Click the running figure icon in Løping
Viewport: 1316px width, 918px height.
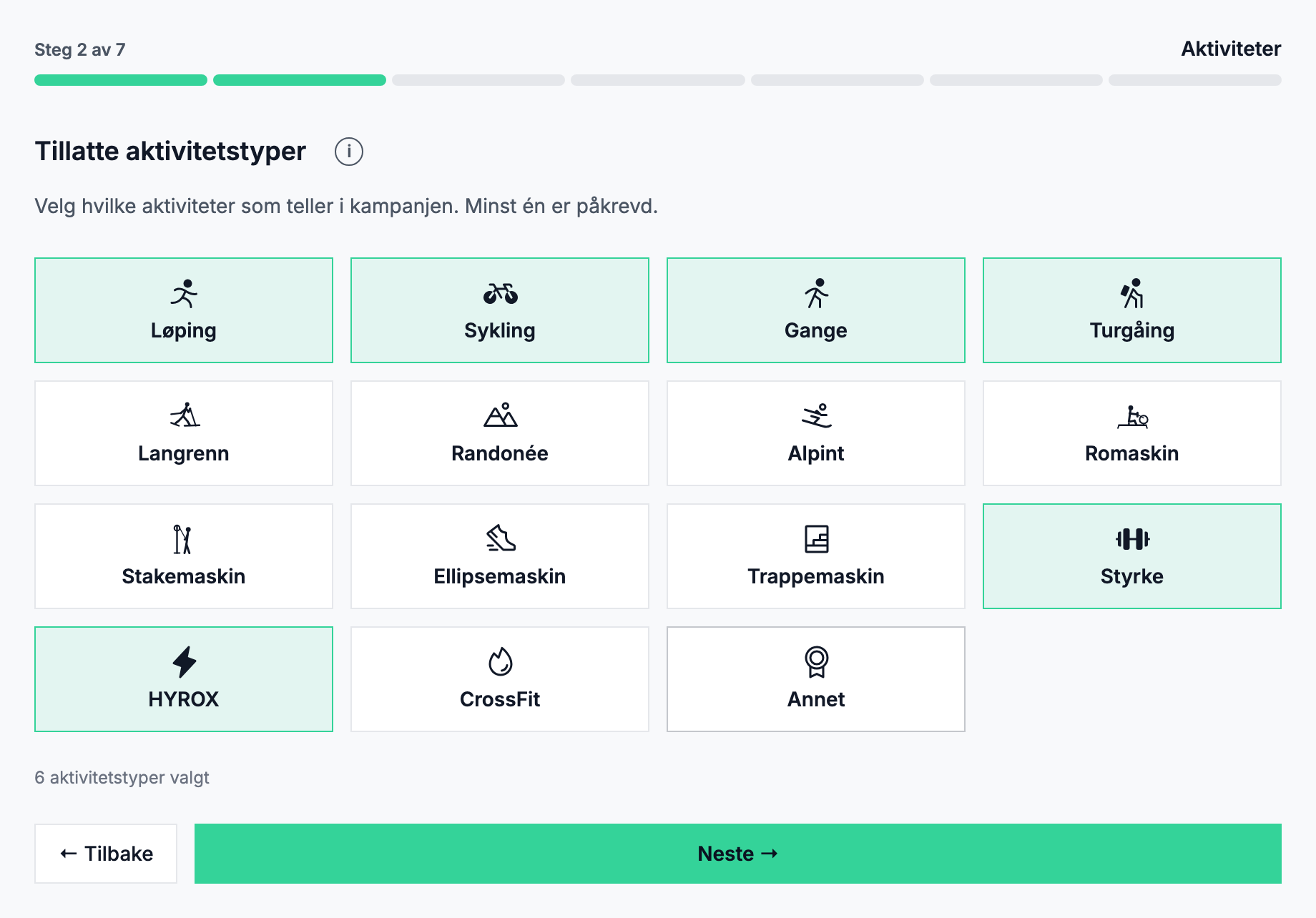tap(184, 294)
